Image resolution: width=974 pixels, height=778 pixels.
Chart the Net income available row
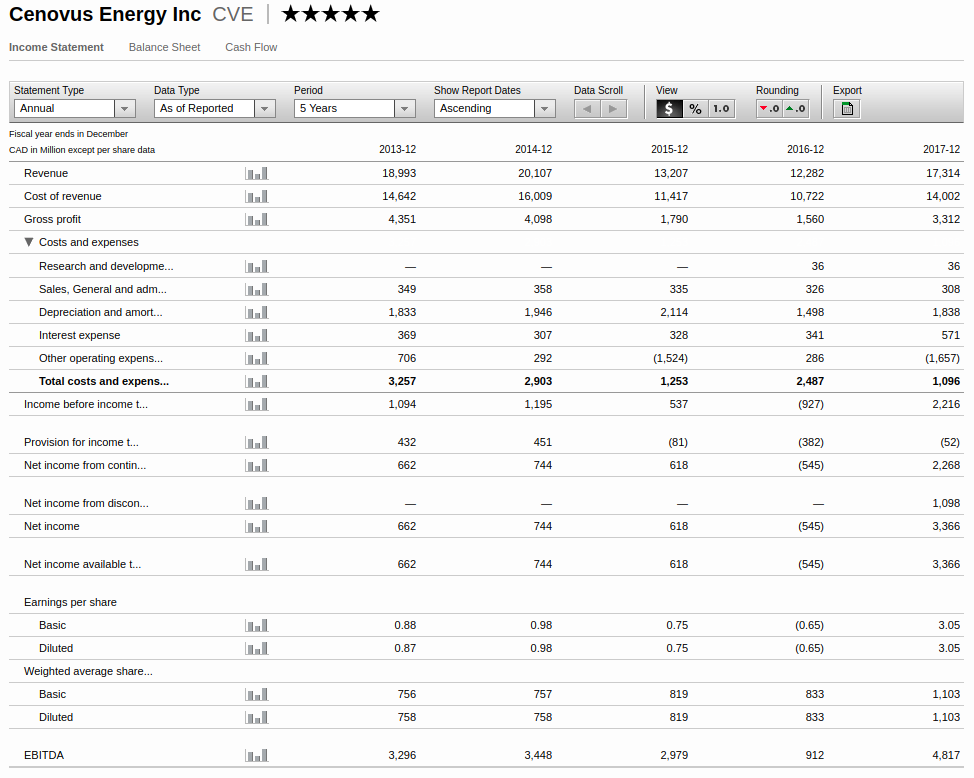coord(257,564)
